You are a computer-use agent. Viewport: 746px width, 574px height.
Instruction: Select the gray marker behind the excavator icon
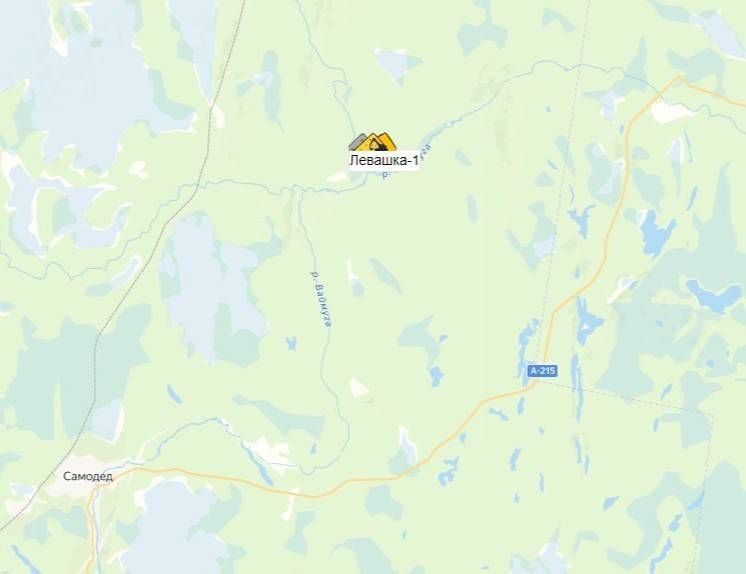point(355,141)
